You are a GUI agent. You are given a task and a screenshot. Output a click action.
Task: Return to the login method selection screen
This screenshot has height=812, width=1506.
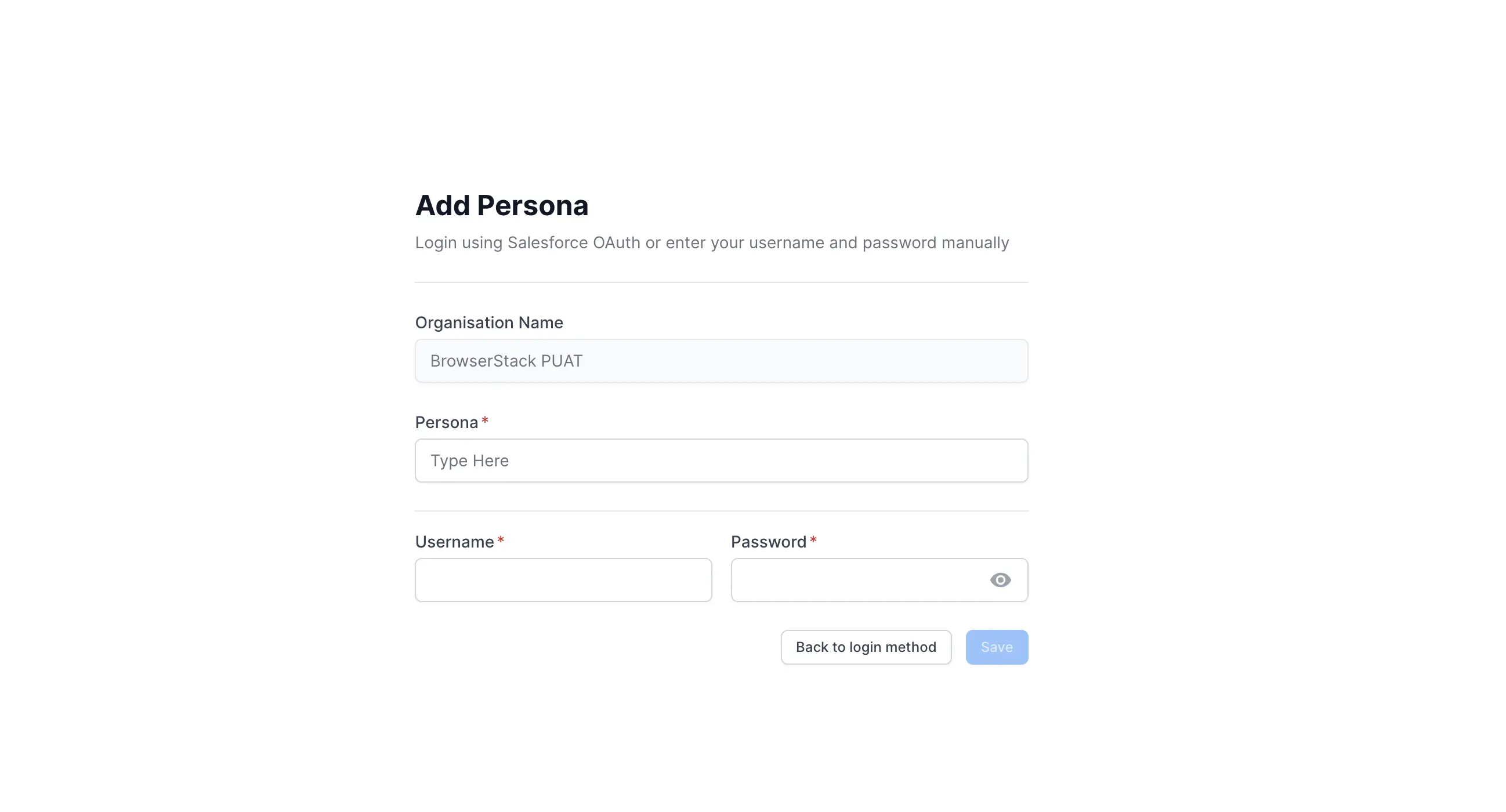coord(865,647)
